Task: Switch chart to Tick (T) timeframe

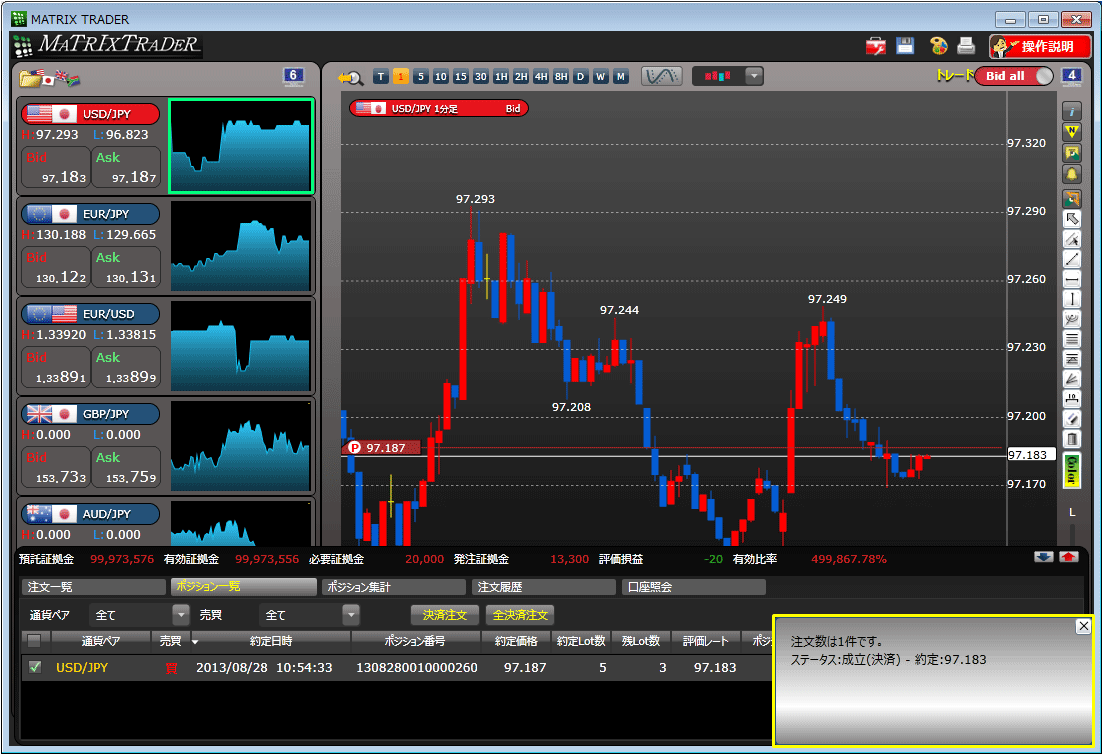Action: [x=381, y=77]
